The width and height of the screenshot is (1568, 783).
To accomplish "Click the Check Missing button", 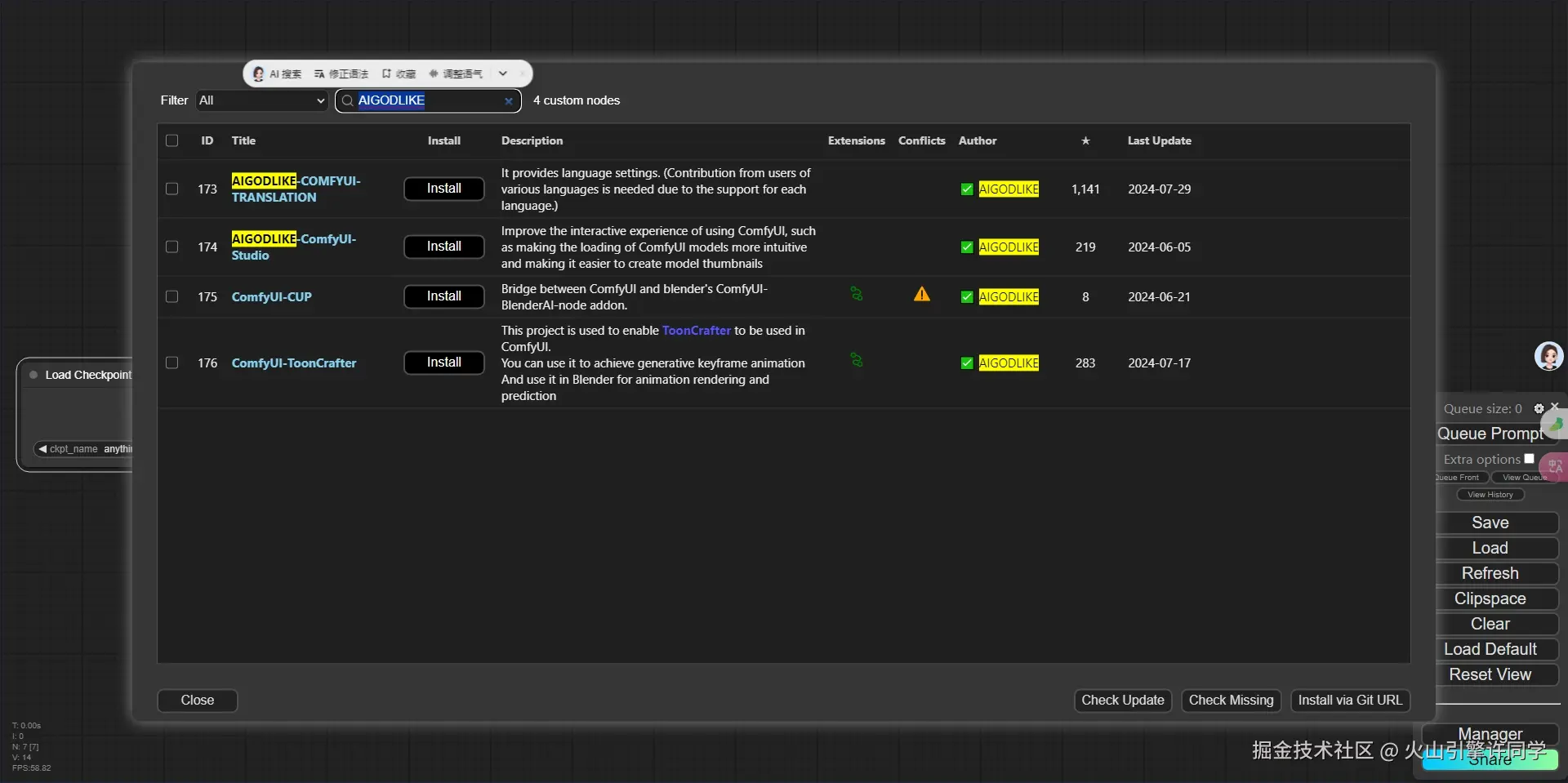I will [1232, 701].
